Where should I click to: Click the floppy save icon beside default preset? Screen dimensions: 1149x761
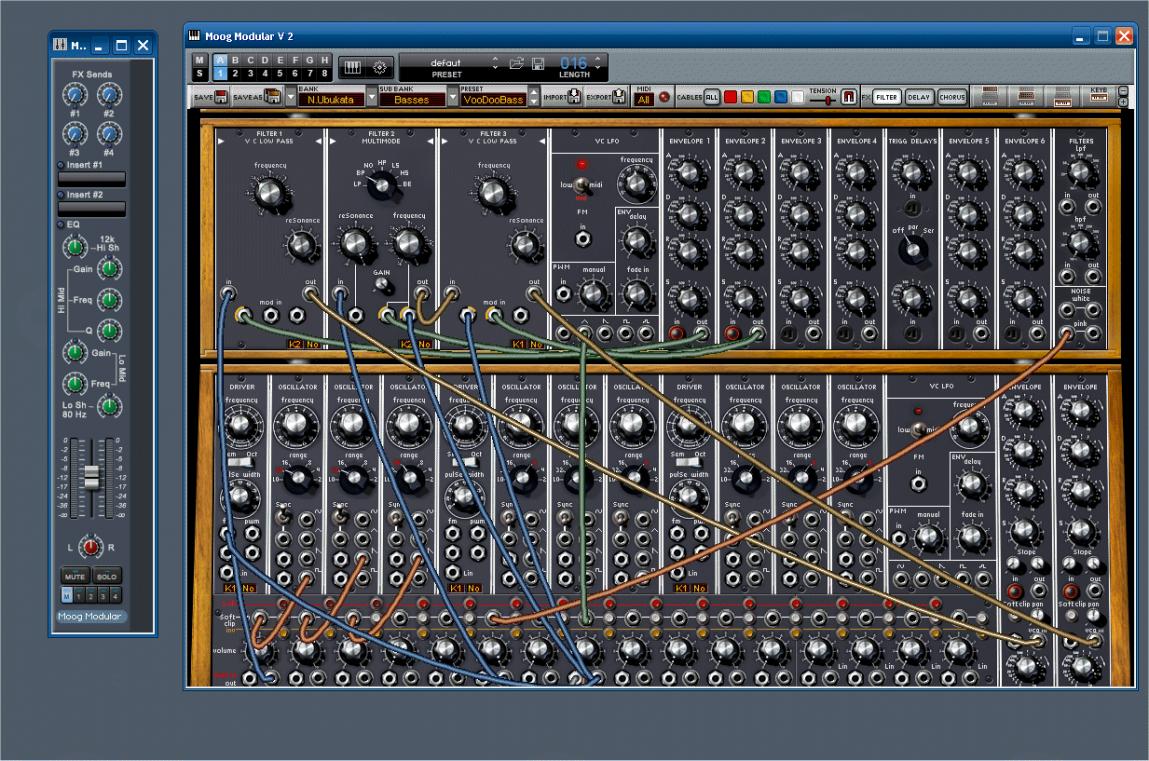[538, 64]
